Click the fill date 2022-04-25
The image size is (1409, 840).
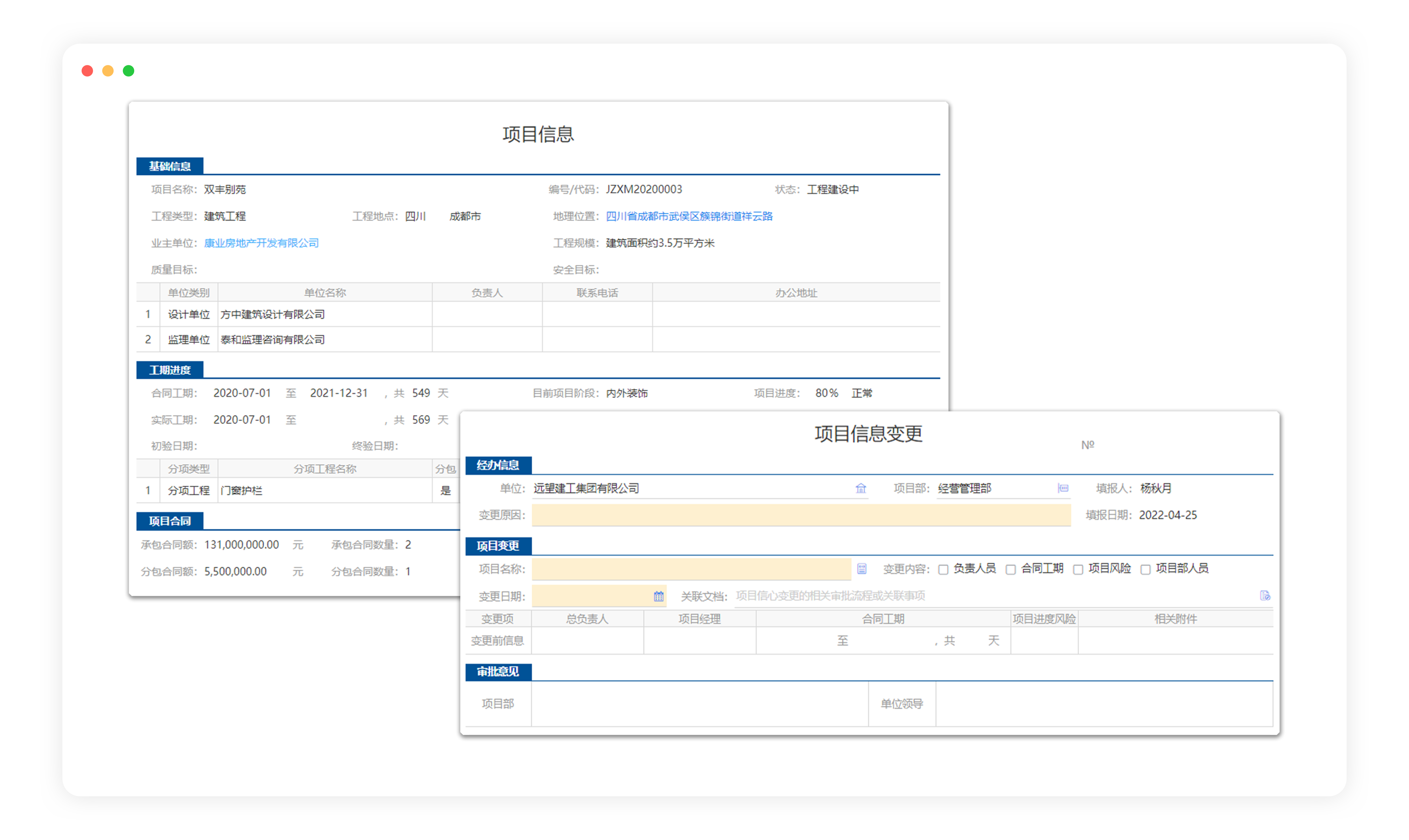(x=1167, y=515)
